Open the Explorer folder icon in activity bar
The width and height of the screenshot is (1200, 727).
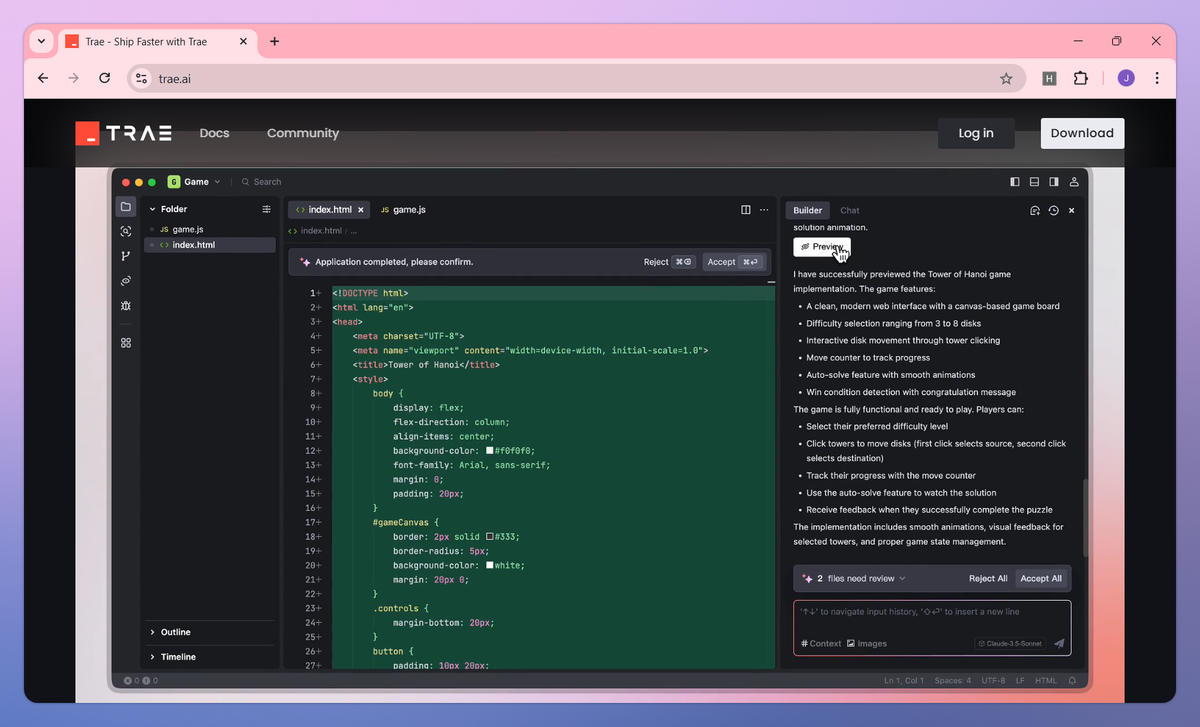(126, 207)
